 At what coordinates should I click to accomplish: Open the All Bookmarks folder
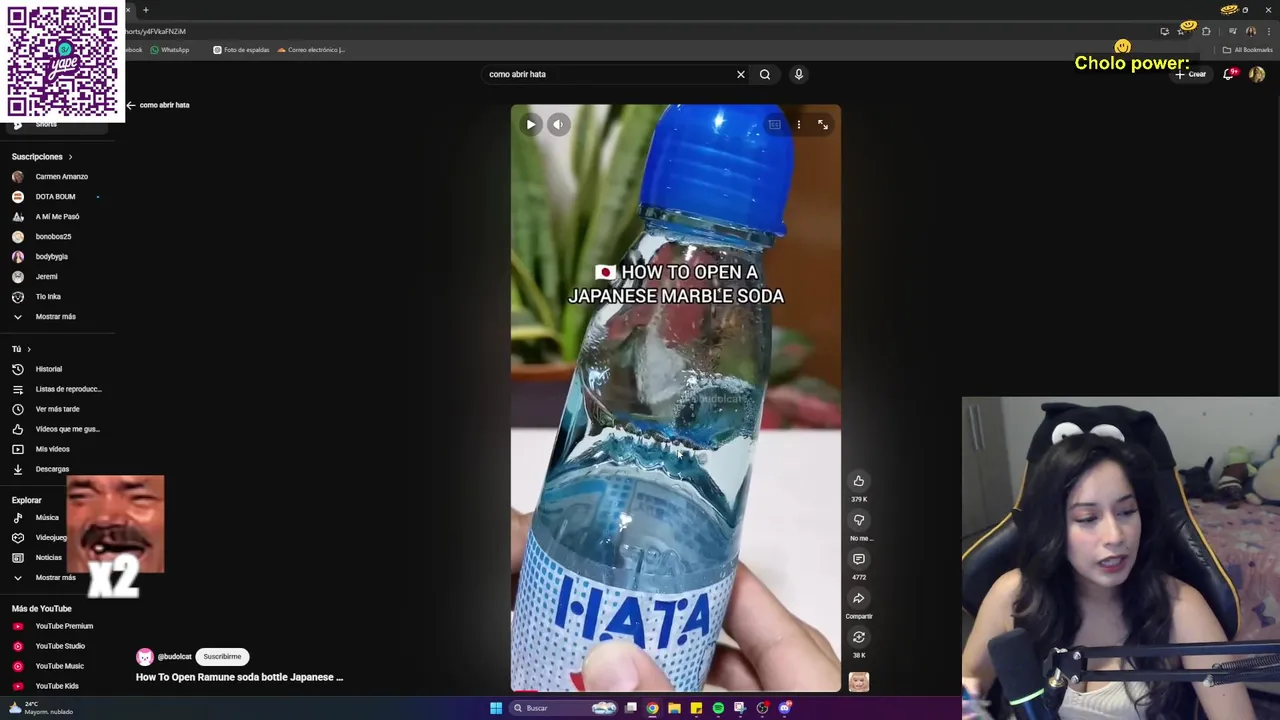[1248, 50]
